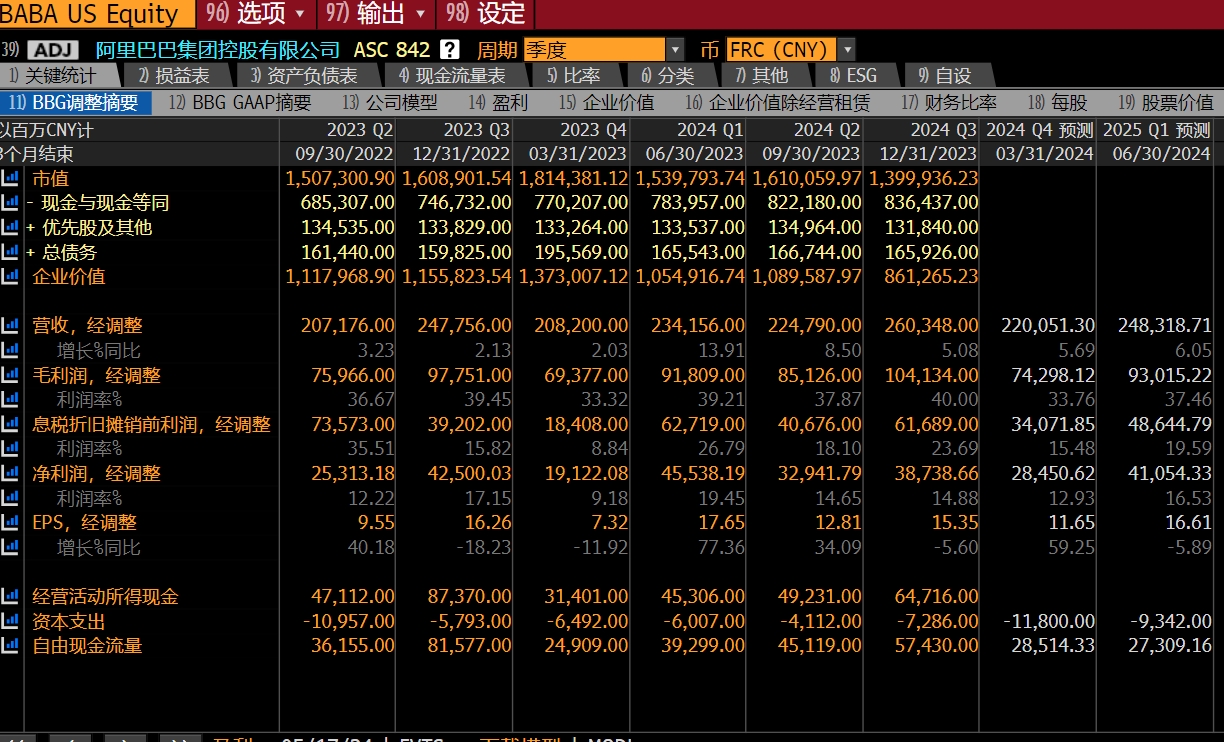1224x742 pixels.
Task: Click the chart icon for 利润率% below 息税折旧摊销前利润
Action: (x=11, y=448)
